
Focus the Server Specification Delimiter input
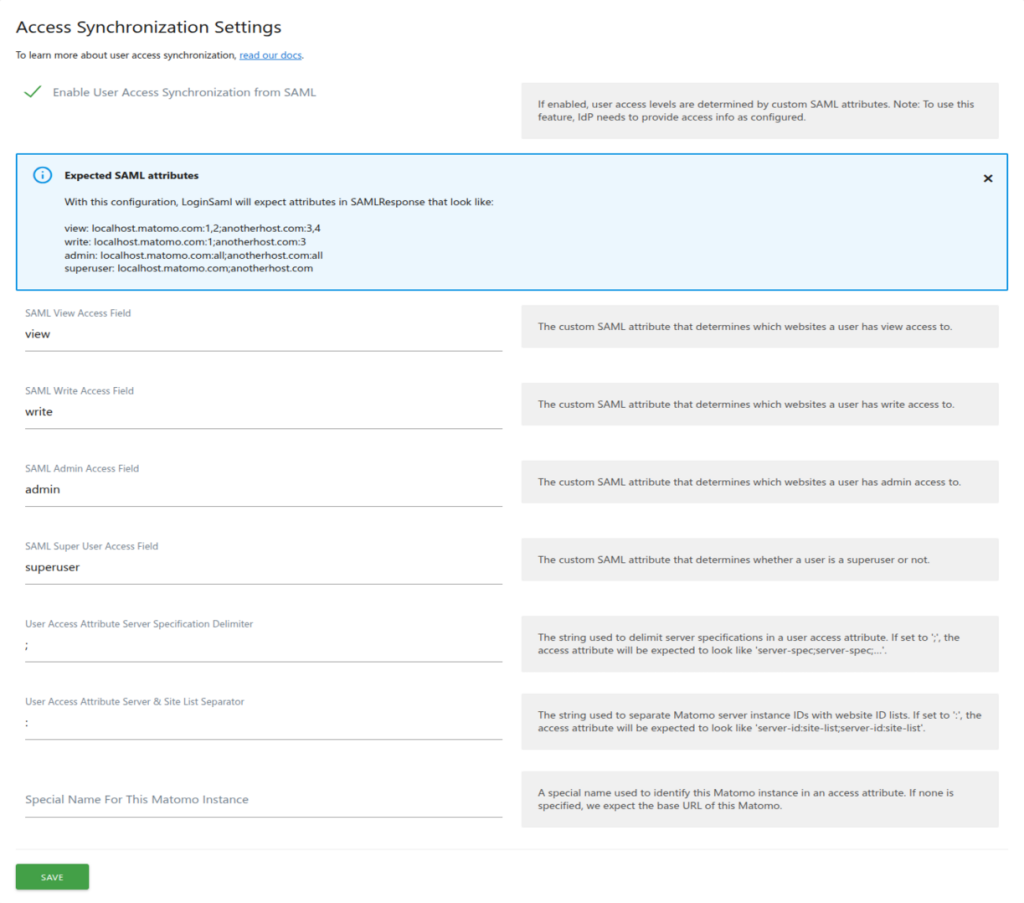click(263, 646)
